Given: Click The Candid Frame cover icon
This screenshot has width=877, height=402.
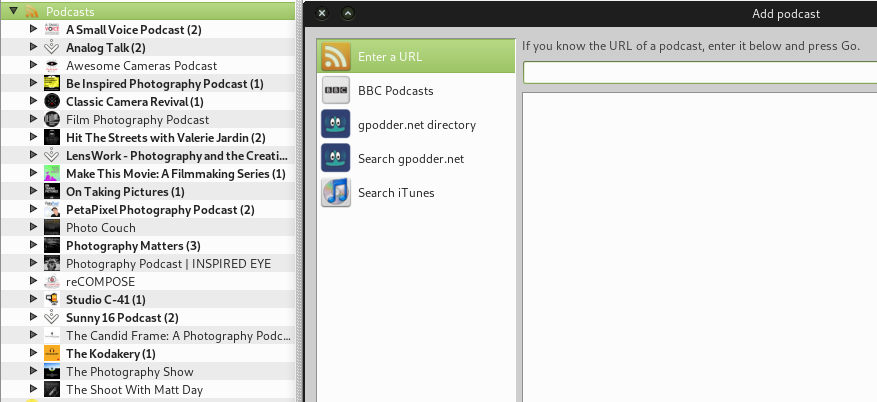Looking at the screenshot, I should 51,335.
